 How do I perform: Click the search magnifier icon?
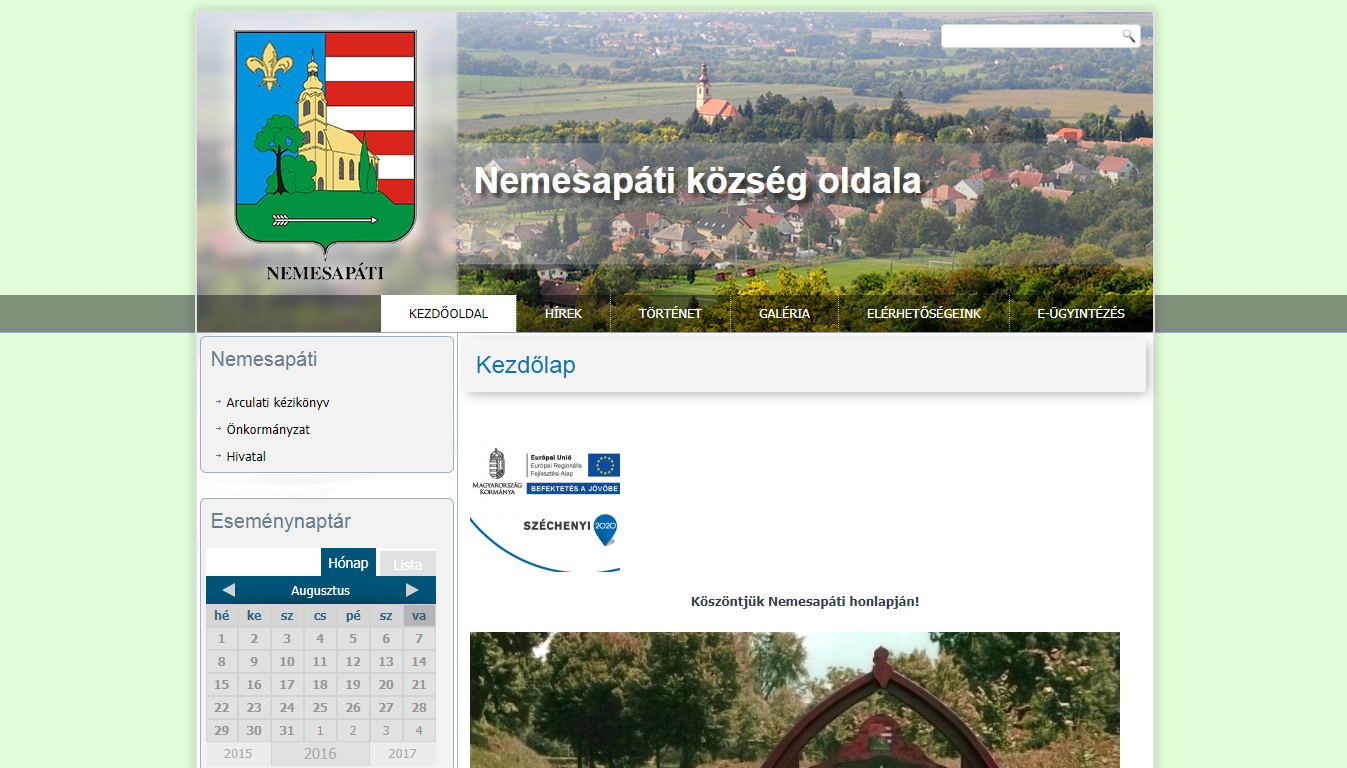click(x=1129, y=36)
